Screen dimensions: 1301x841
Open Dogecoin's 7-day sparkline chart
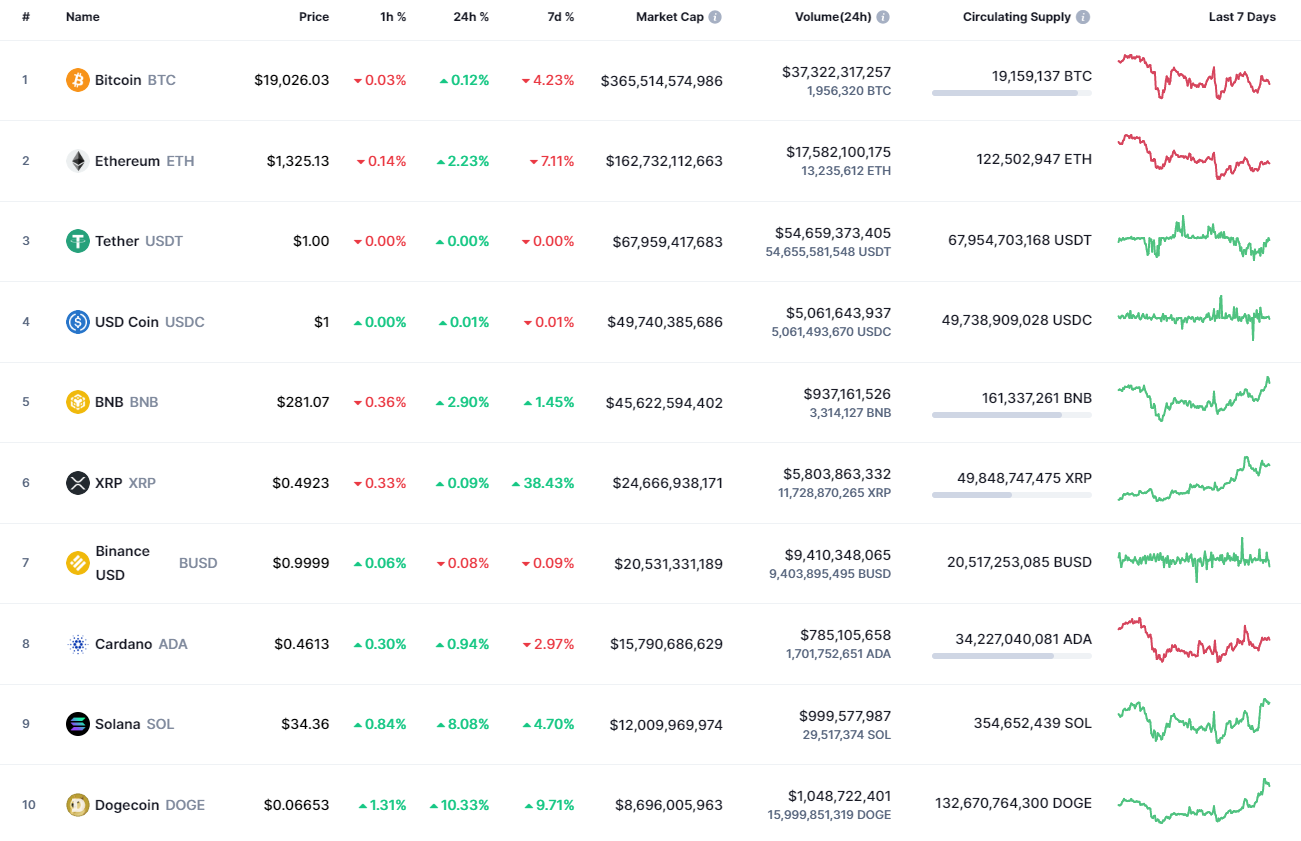pyautogui.click(x=1194, y=801)
